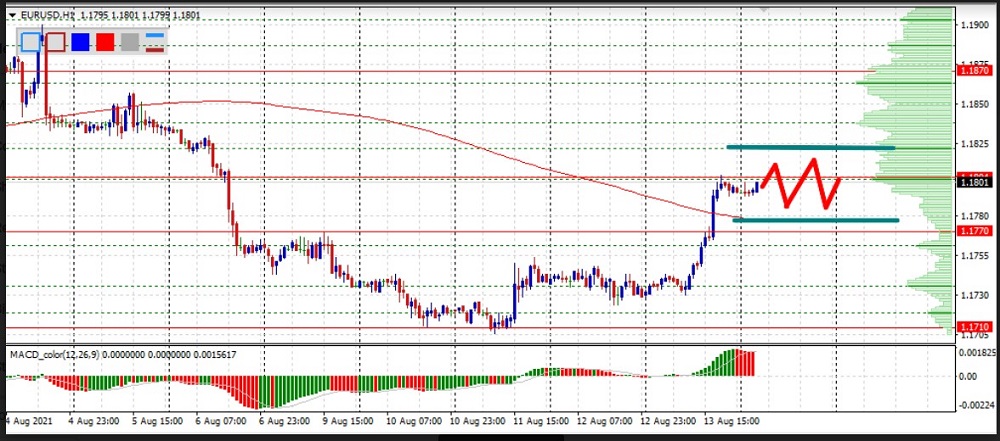Click the red-outlined square toolbar icon
The image size is (1000, 441).
(56, 42)
